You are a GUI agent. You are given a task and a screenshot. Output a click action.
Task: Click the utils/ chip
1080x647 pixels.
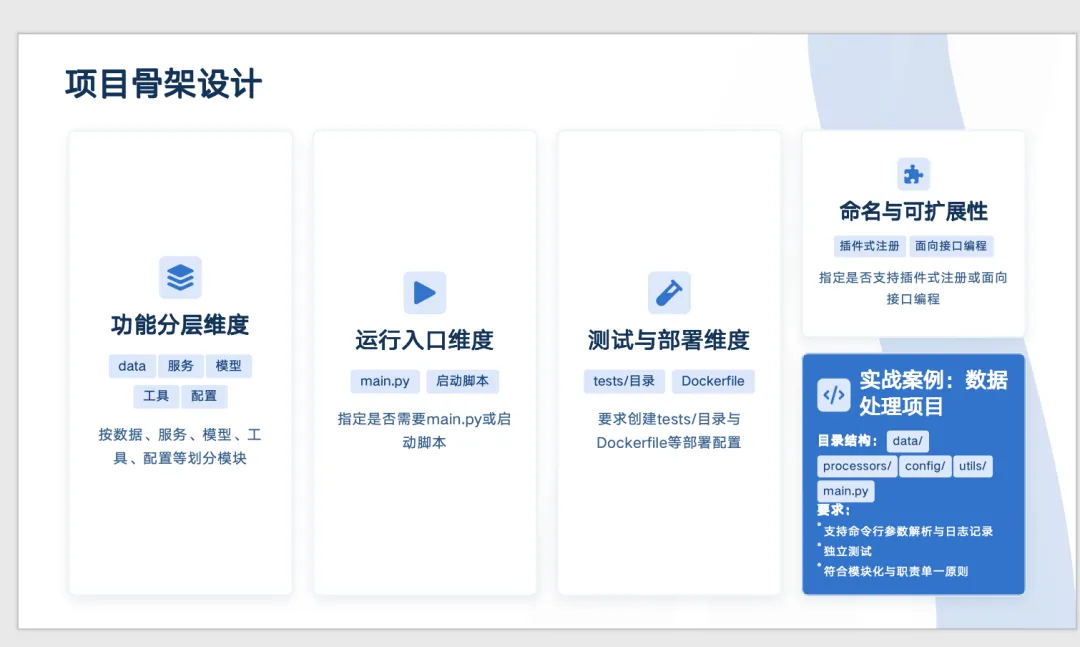pyautogui.click(x=973, y=466)
